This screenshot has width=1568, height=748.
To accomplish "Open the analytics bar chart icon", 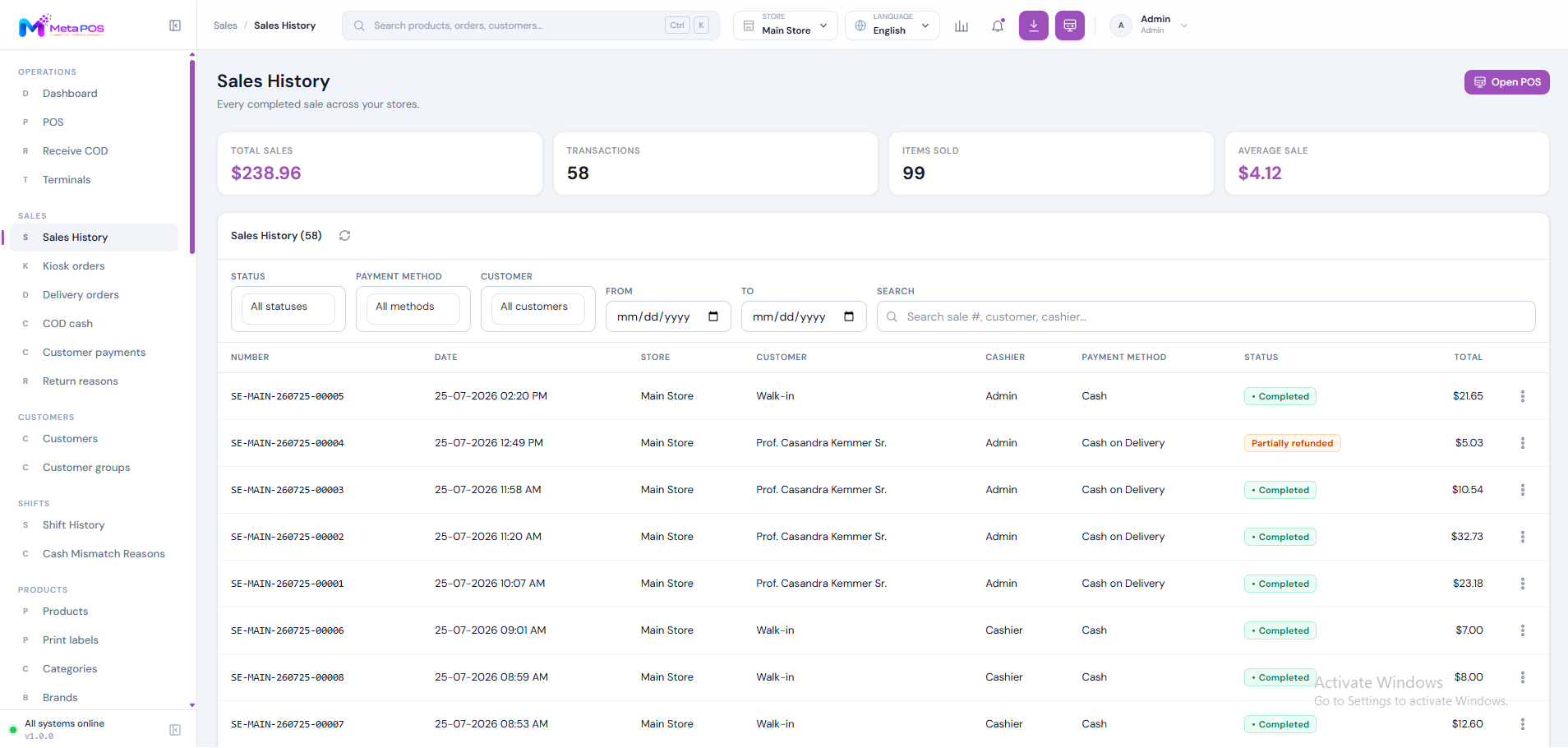I will (x=962, y=25).
